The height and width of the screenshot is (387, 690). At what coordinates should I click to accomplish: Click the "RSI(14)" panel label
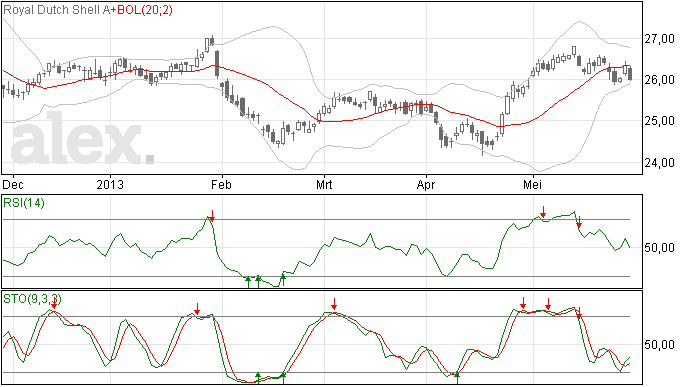coord(24,203)
